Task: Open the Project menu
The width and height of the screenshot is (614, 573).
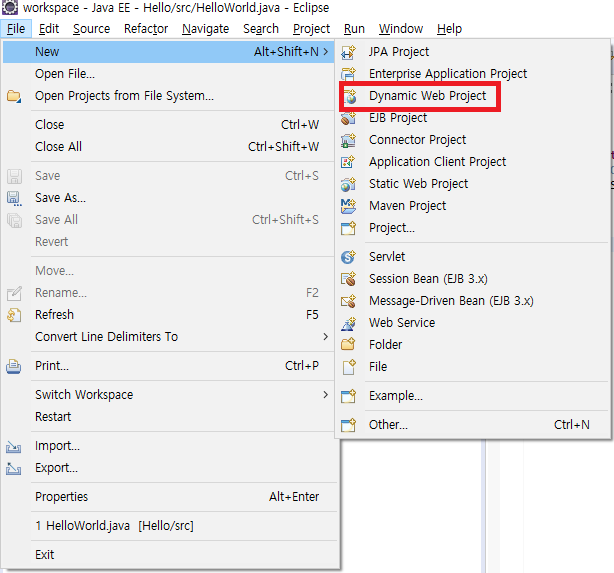Action: 312,29
